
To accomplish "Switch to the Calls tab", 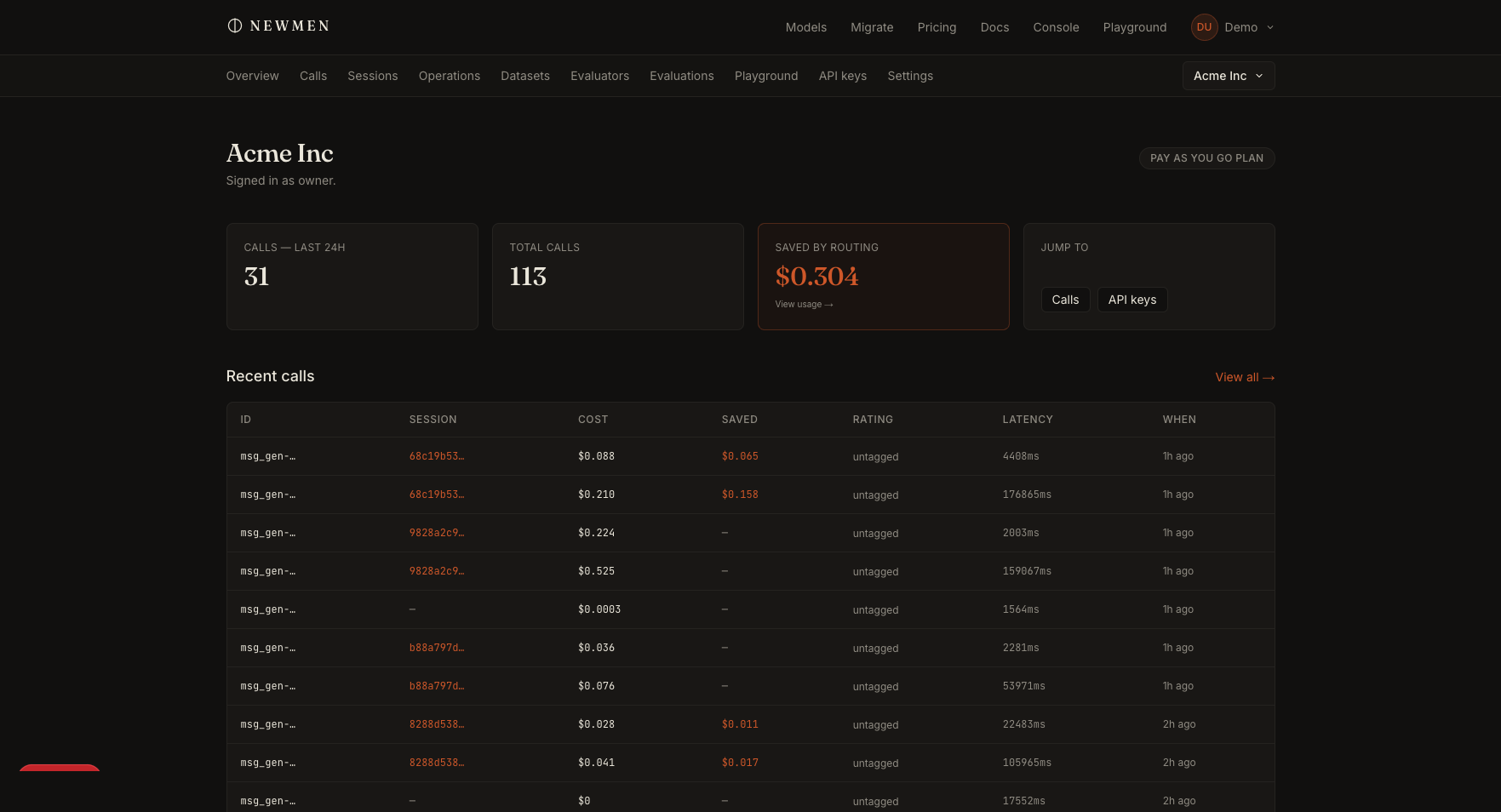I will (313, 76).
